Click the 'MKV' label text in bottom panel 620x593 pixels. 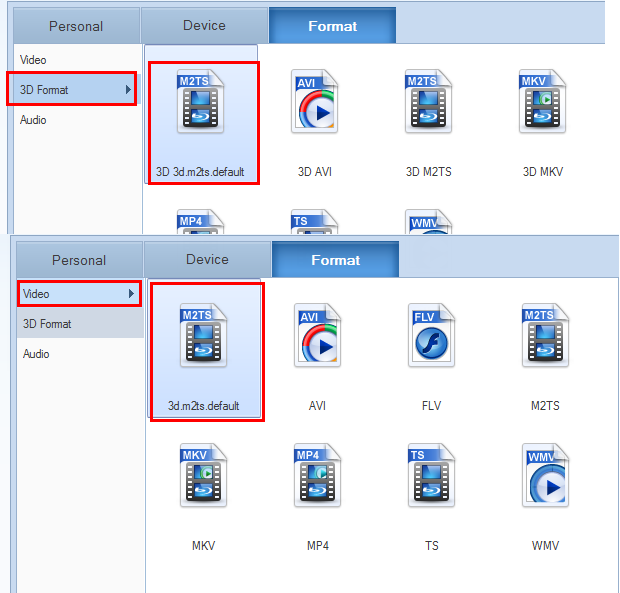point(204,546)
